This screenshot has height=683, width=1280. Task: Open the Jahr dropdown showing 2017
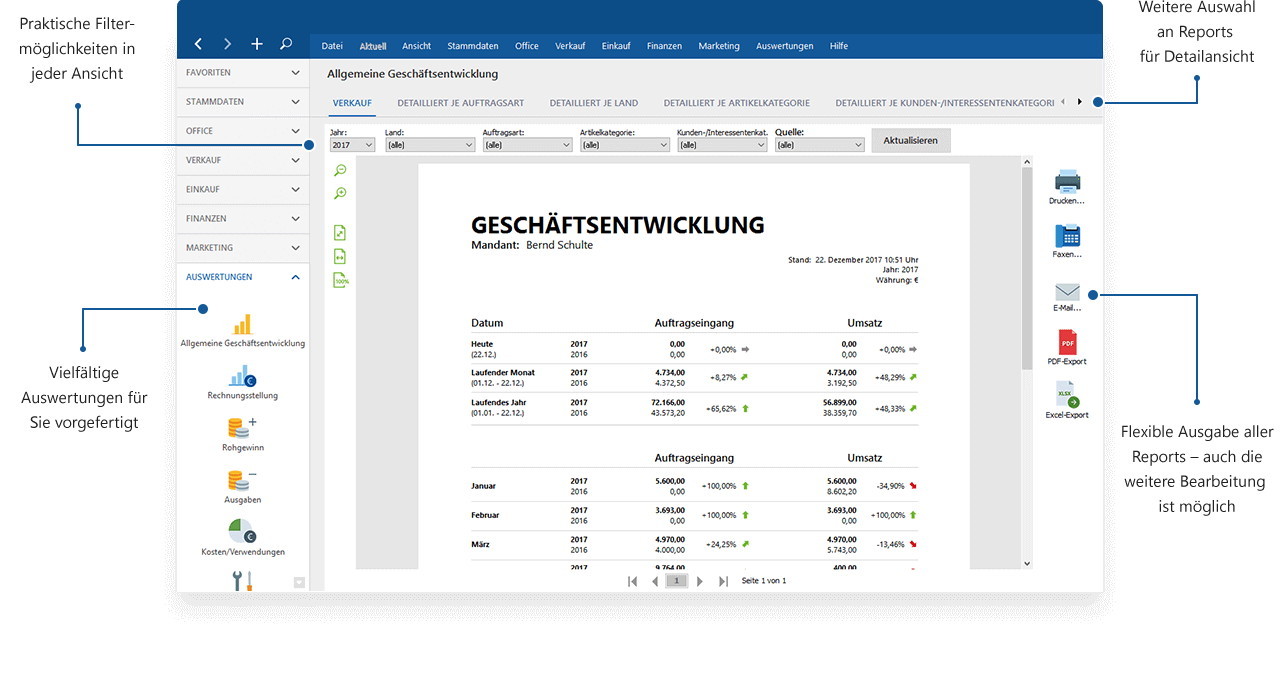(x=352, y=145)
